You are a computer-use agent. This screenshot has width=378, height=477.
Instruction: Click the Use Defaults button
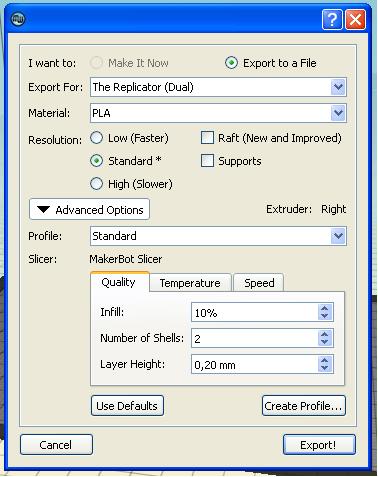click(127, 406)
